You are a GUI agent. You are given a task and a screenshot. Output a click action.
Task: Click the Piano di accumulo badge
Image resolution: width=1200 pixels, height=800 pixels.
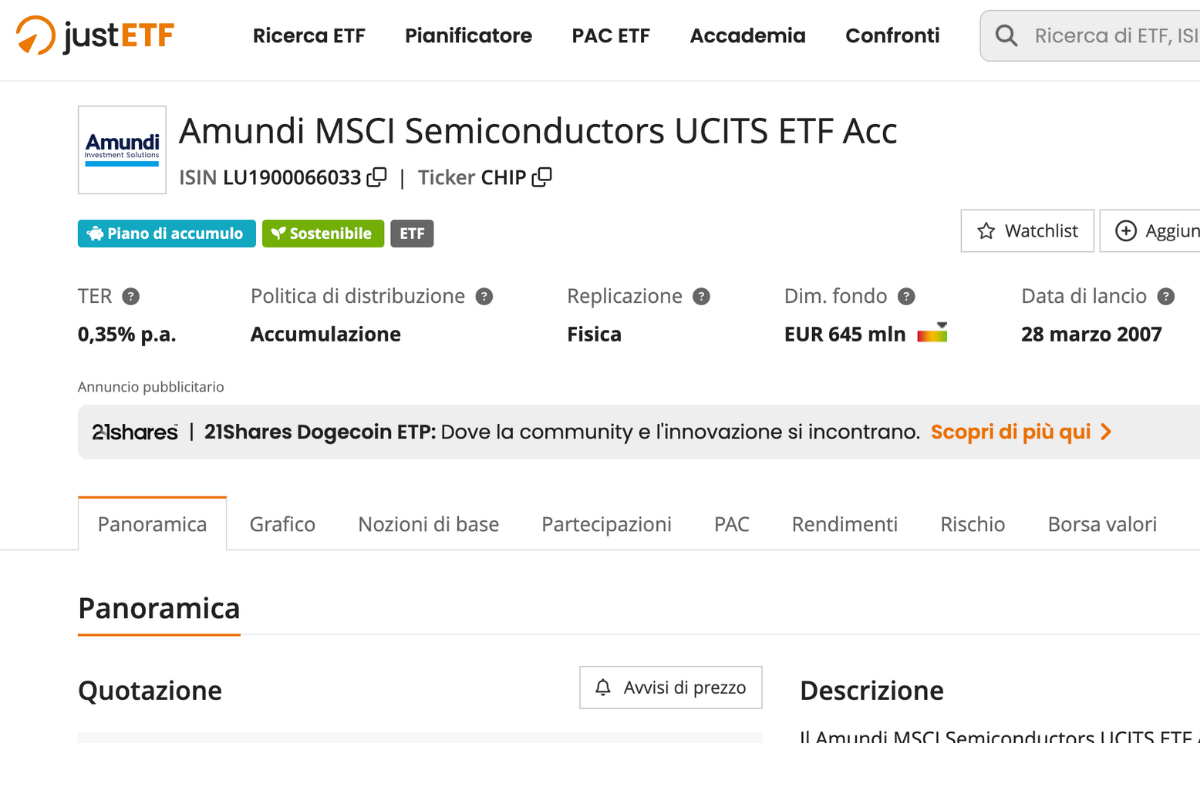tap(166, 233)
